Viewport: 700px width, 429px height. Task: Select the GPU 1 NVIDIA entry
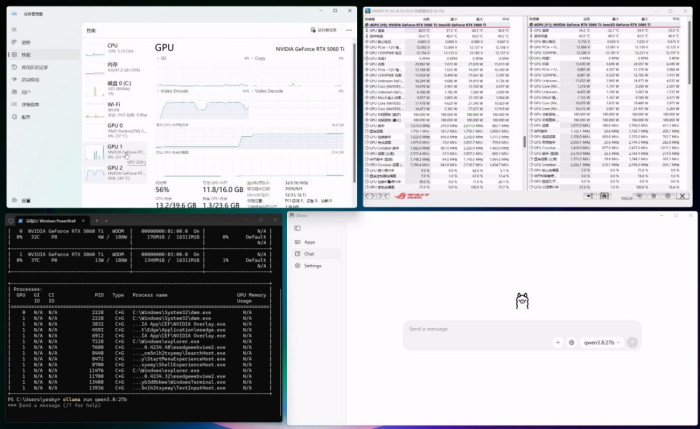pyautogui.click(x=116, y=152)
